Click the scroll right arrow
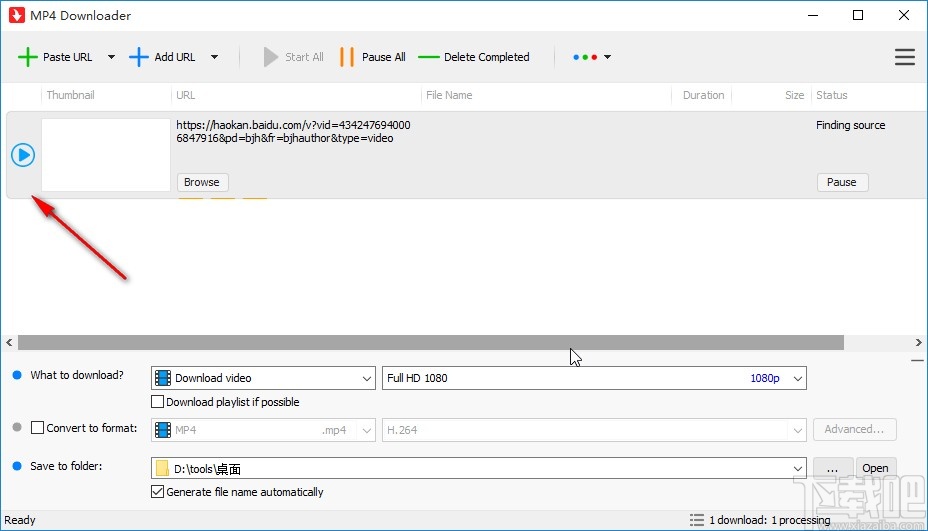Image resolution: width=928 pixels, height=531 pixels. pyautogui.click(x=918, y=342)
